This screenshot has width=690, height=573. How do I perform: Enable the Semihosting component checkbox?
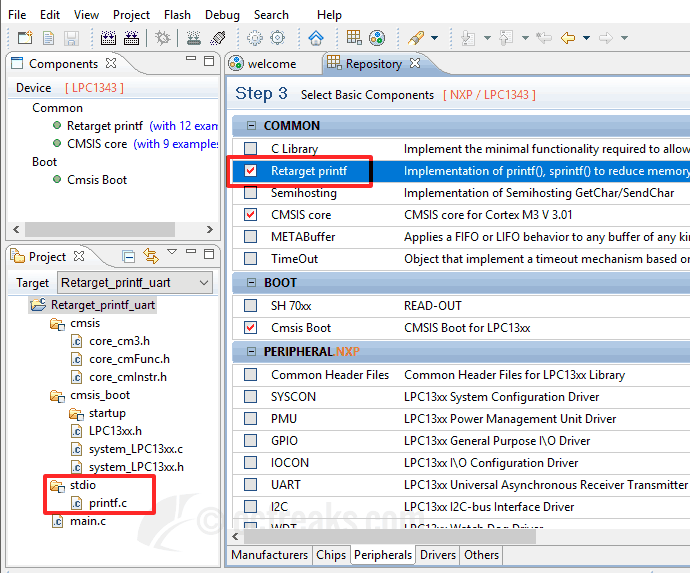(250, 192)
